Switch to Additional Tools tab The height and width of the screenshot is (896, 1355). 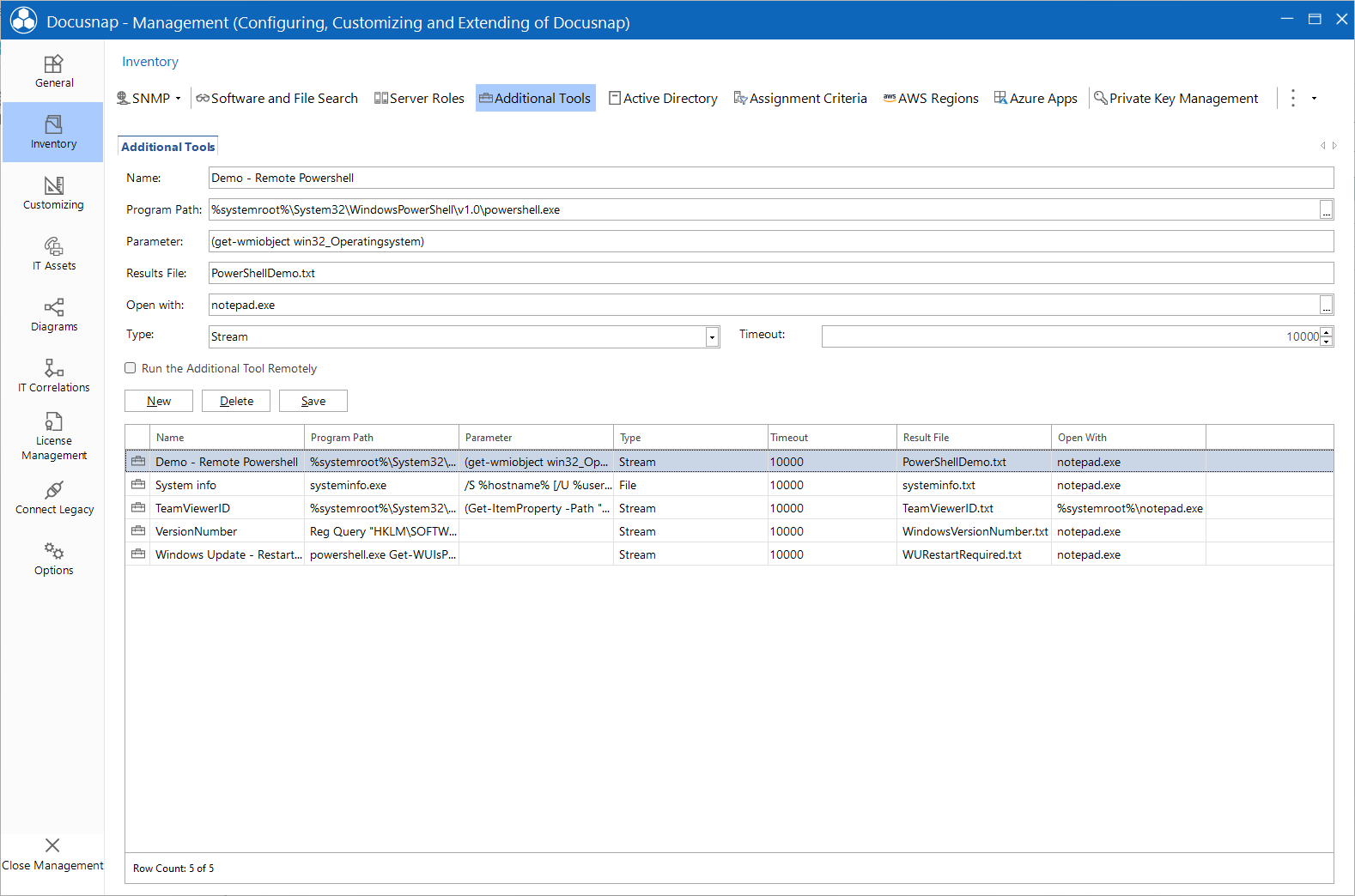coord(168,147)
